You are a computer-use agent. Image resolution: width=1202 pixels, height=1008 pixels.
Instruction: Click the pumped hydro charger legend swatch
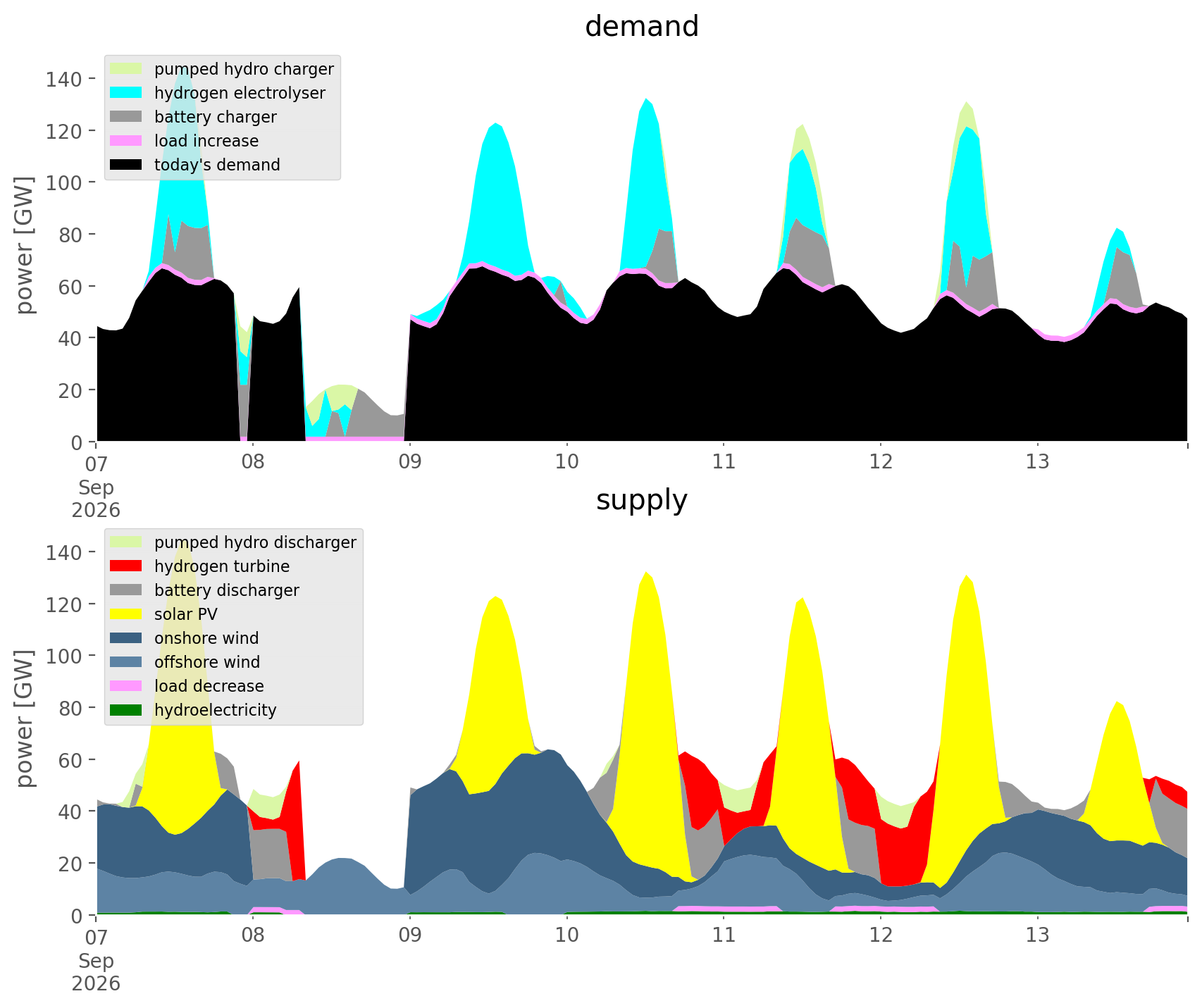128,69
